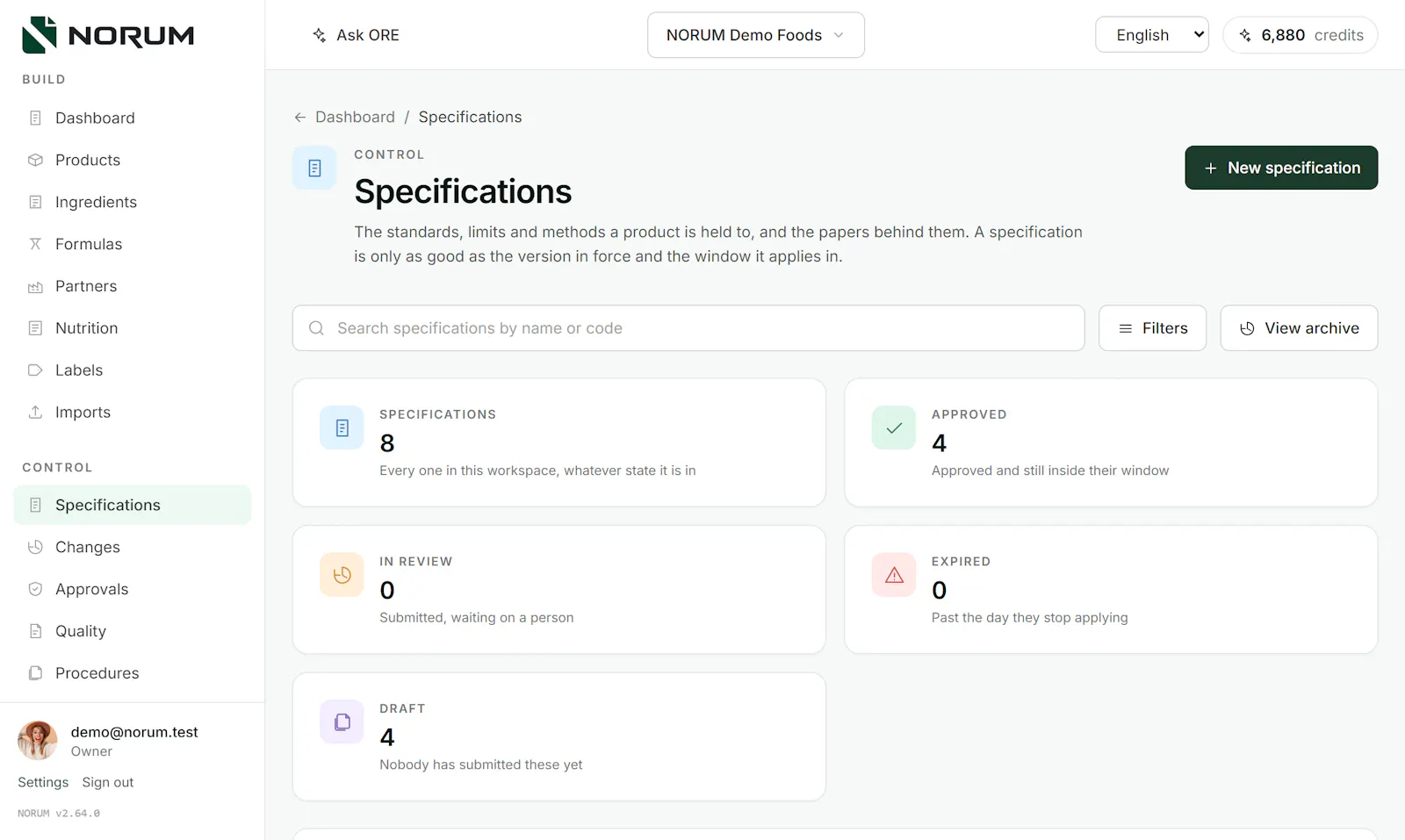Click the Draft card purple icon
Image resolution: width=1405 pixels, height=840 pixels.
[x=342, y=722]
